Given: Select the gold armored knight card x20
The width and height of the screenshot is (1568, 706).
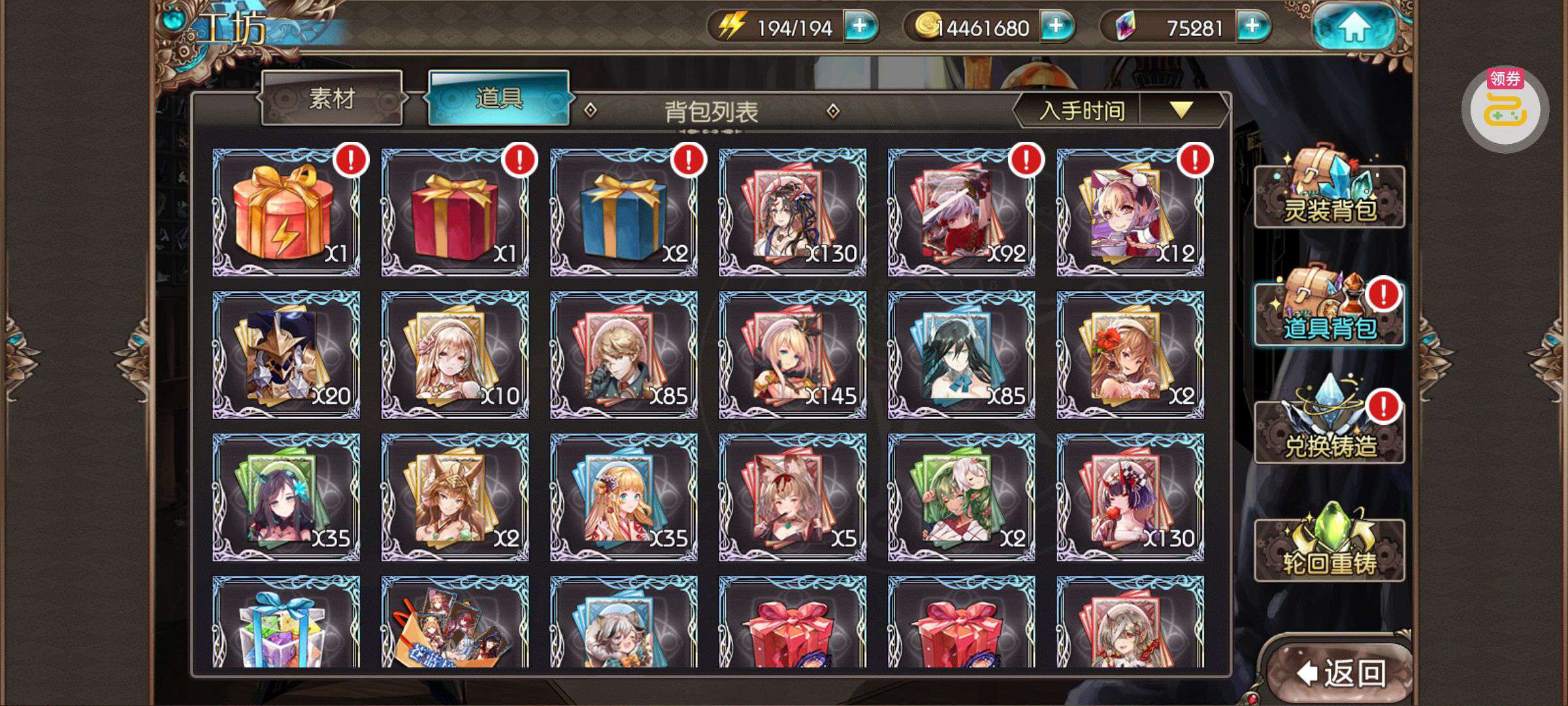Looking at the screenshot, I should (x=286, y=355).
